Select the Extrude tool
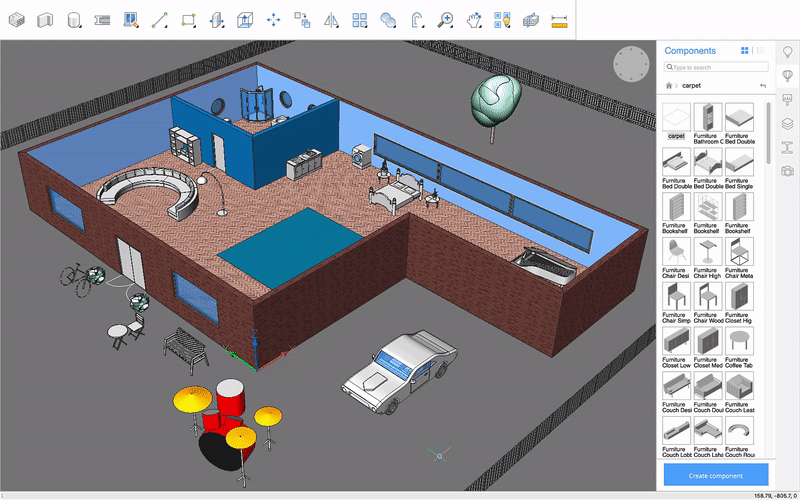 coord(245,20)
